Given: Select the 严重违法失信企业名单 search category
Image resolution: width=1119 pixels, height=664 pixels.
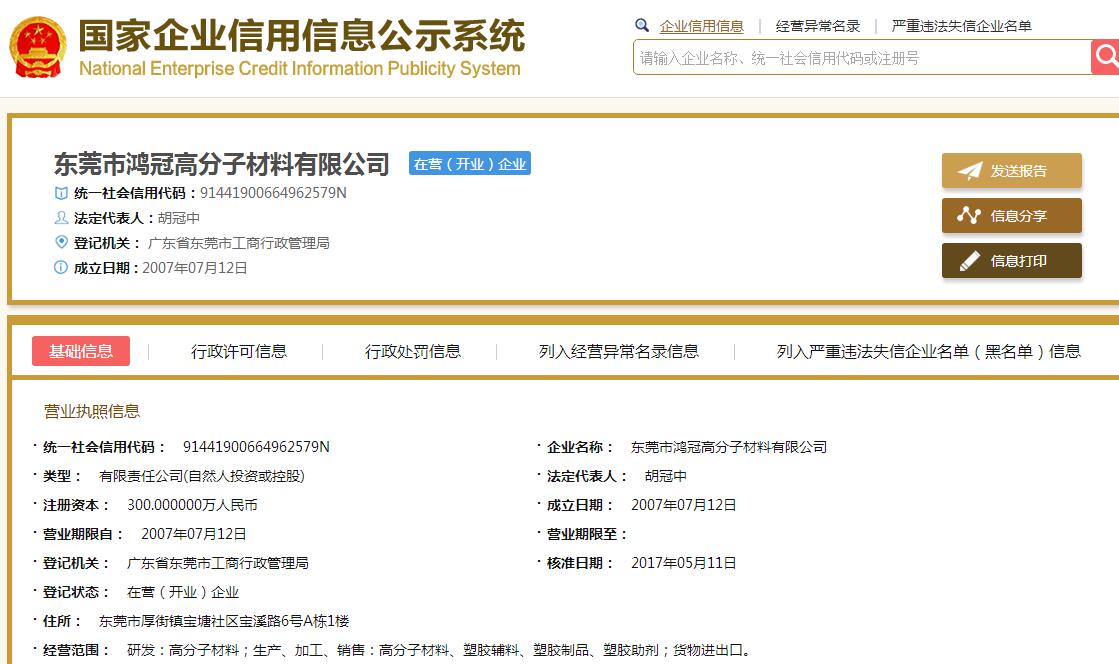Looking at the screenshot, I should (961, 26).
